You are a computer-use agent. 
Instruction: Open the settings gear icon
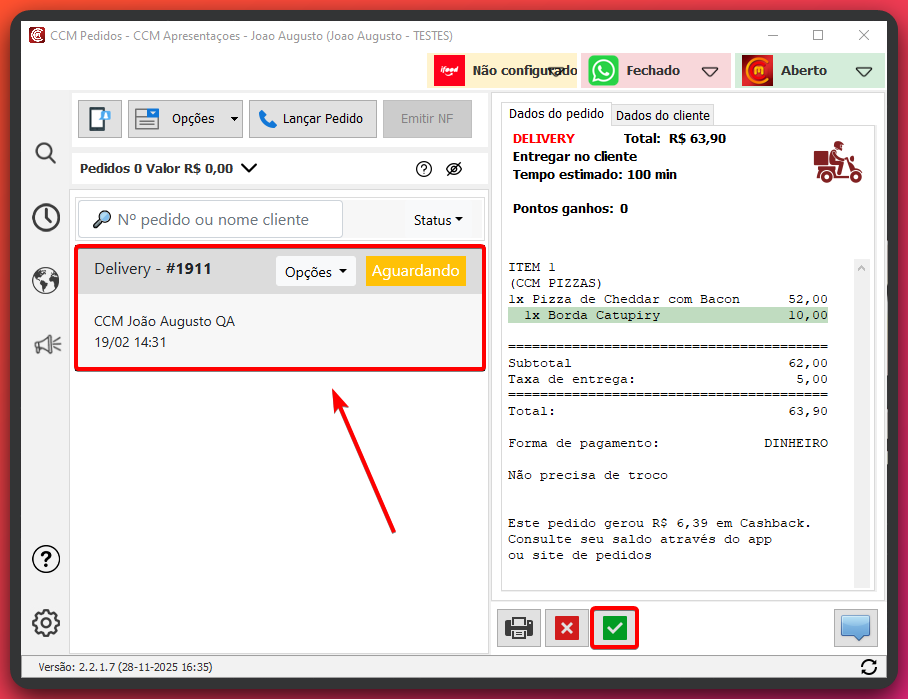46,623
